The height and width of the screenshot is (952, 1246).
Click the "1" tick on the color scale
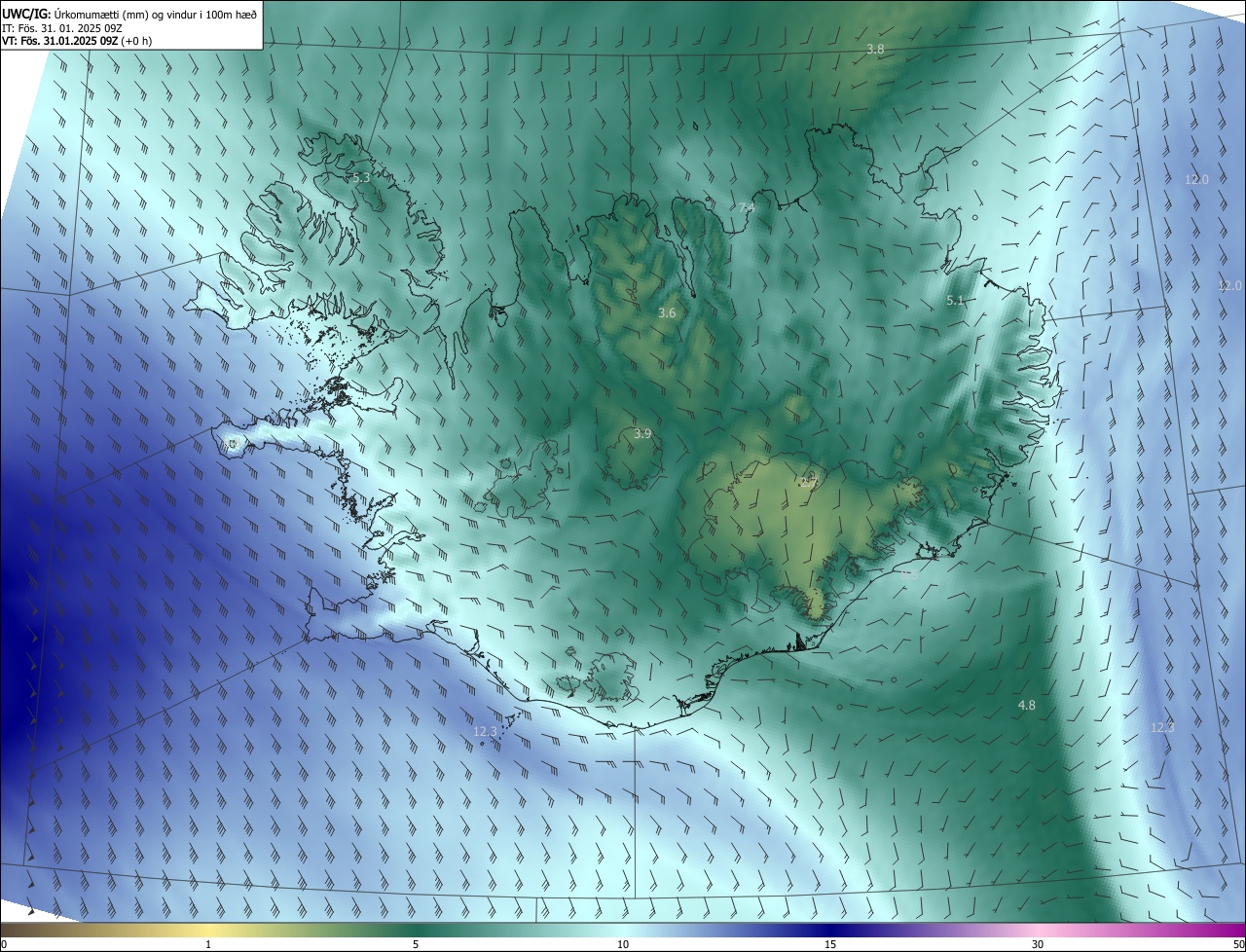[x=208, y=945]
